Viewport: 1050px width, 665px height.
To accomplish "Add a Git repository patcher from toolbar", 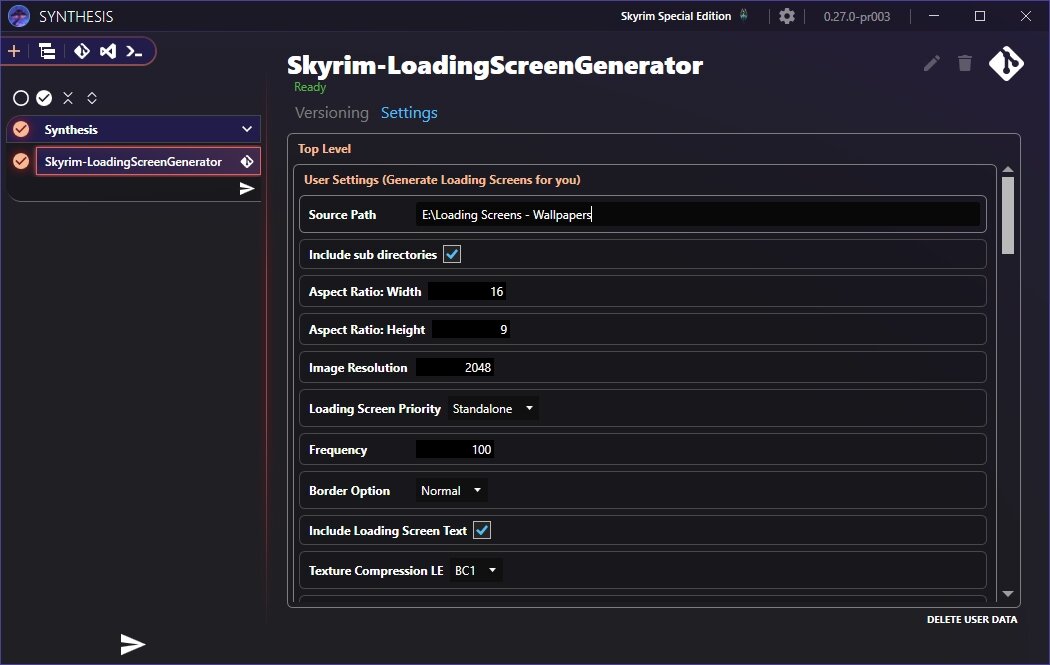I will [x=82, y=51].
